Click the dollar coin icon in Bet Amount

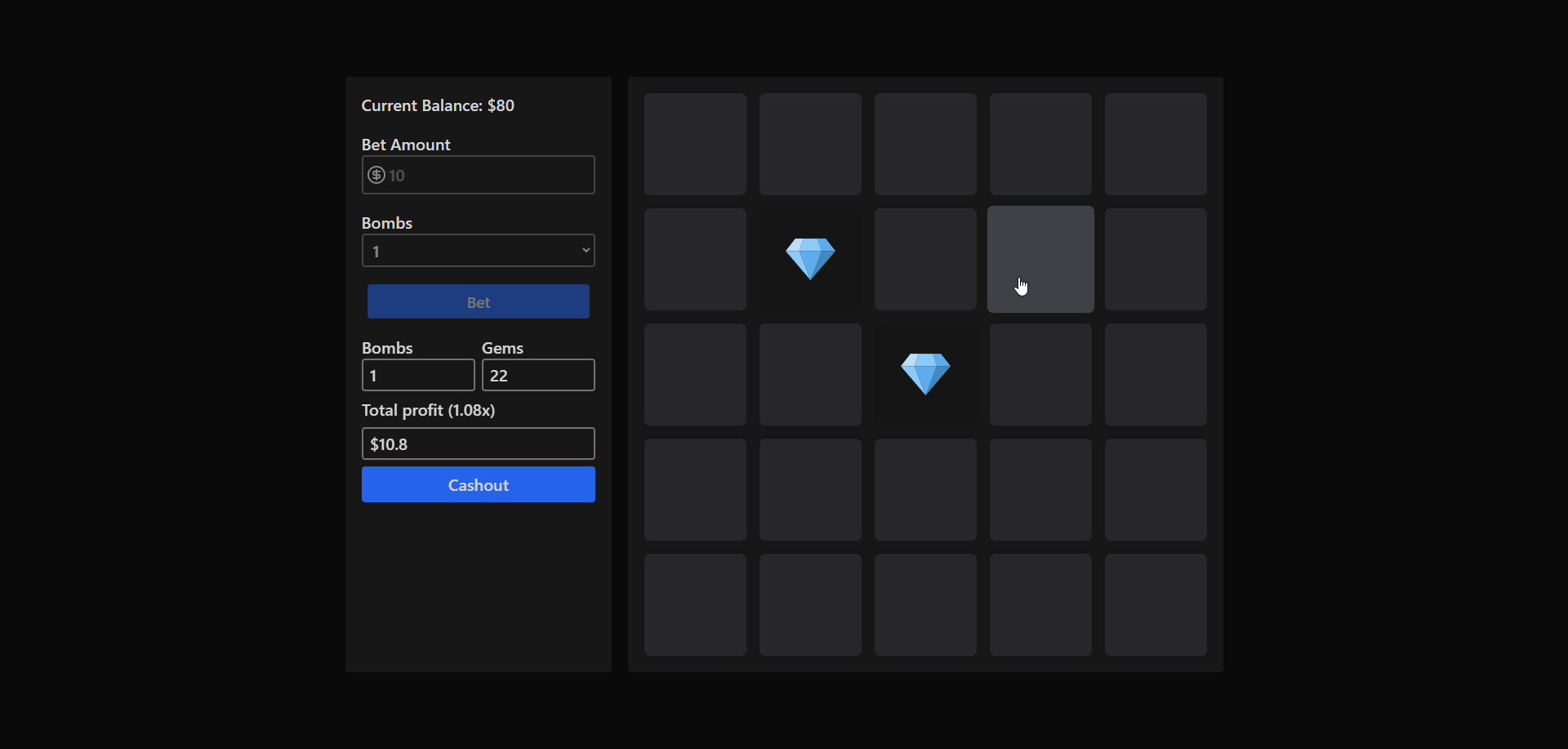[x=376, y=175]
